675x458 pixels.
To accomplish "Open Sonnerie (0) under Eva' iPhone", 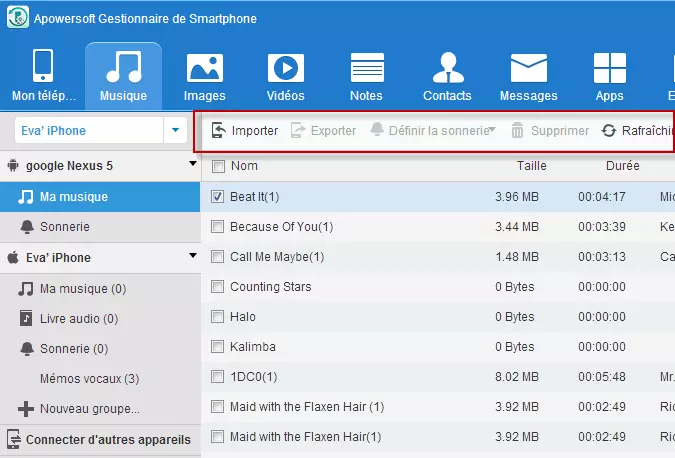I will pyautogui.click(x=100, y=349).
